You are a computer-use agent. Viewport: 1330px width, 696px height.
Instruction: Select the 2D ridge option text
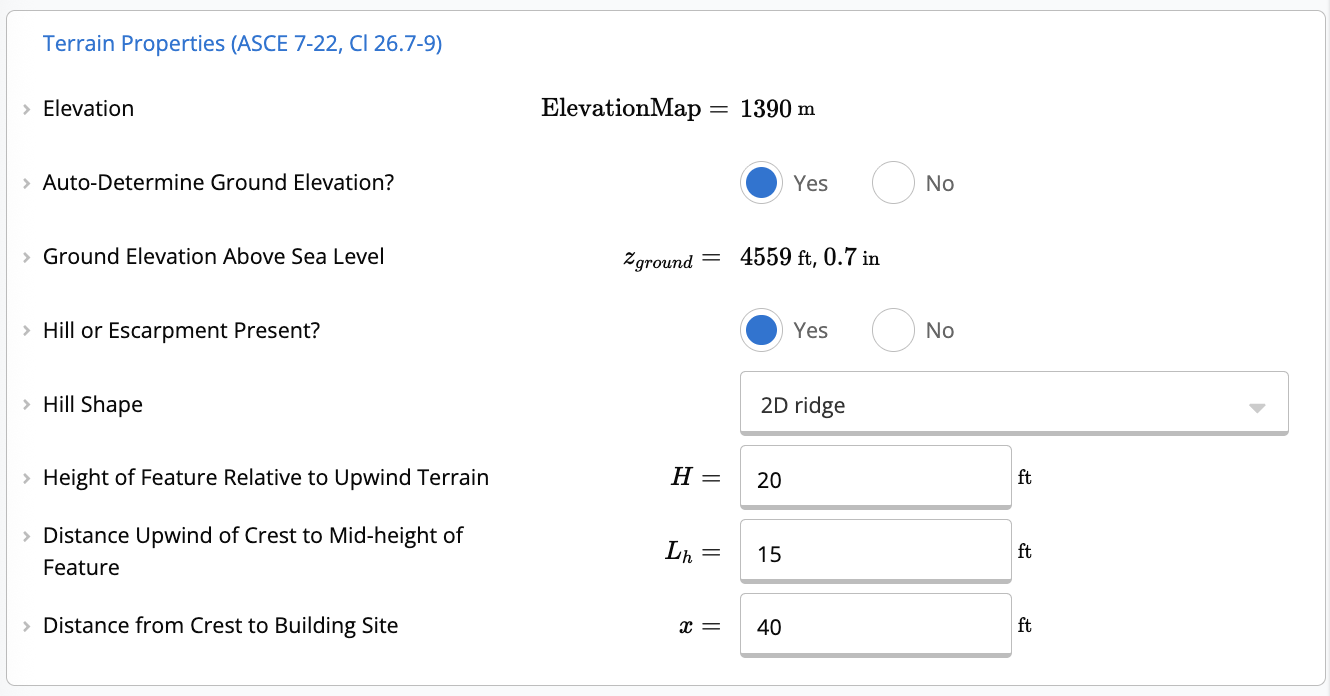(x=801, y=405)
